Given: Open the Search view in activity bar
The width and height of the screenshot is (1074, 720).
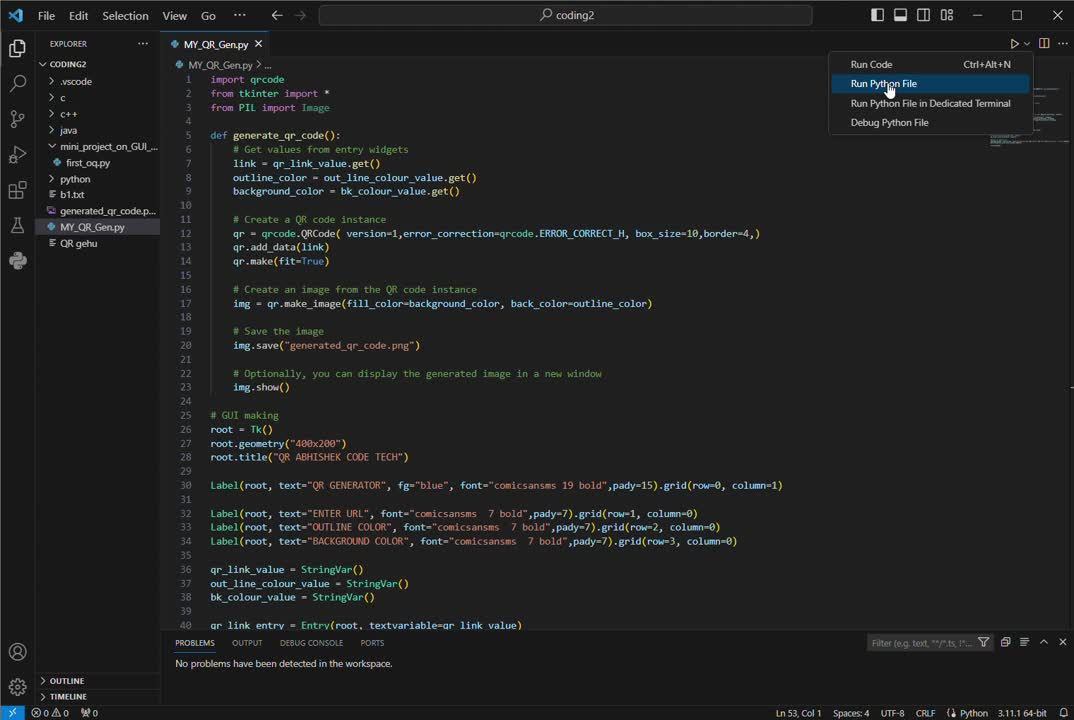Looking at the screenshot, I should [x=17, y=84].
